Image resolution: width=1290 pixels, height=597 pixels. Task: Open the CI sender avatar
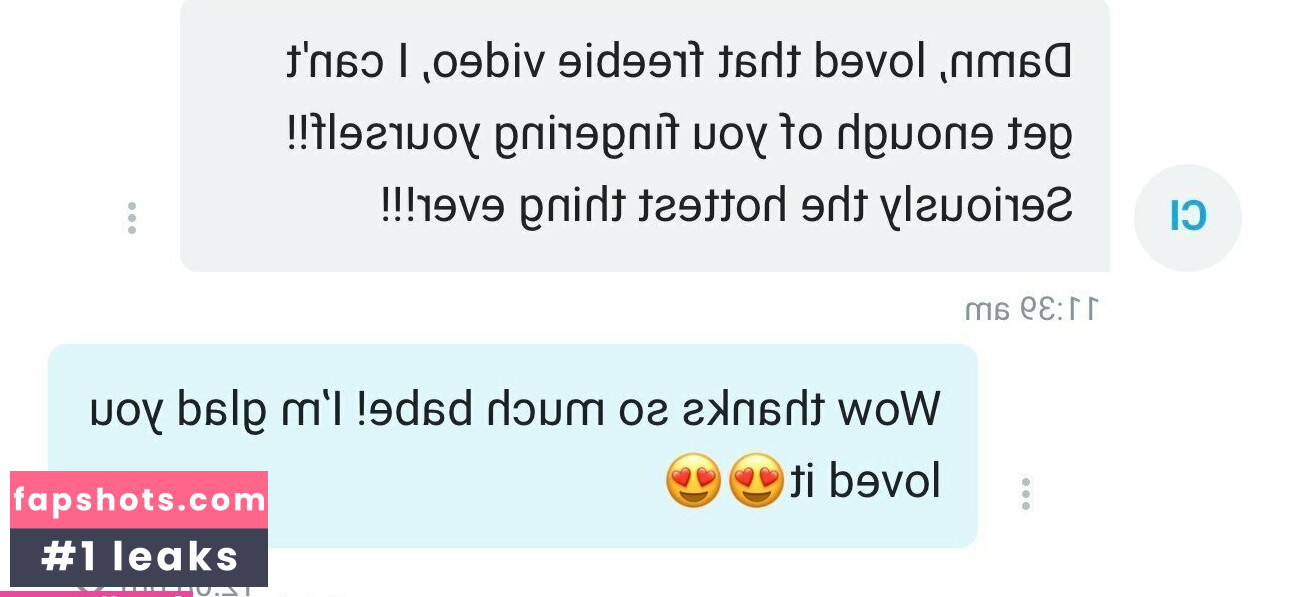(1187, 217)
